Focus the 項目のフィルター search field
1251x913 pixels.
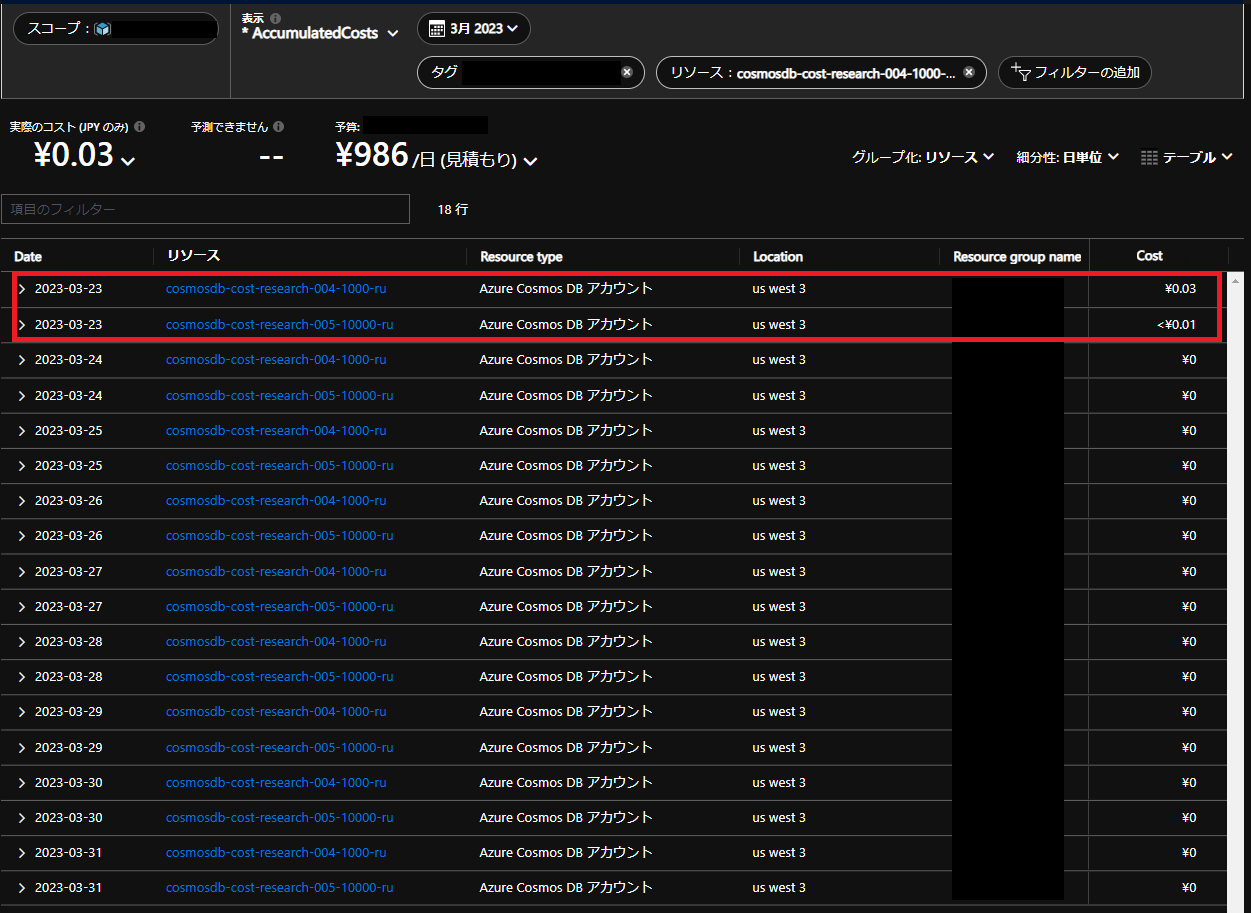(x=205, y=209)
